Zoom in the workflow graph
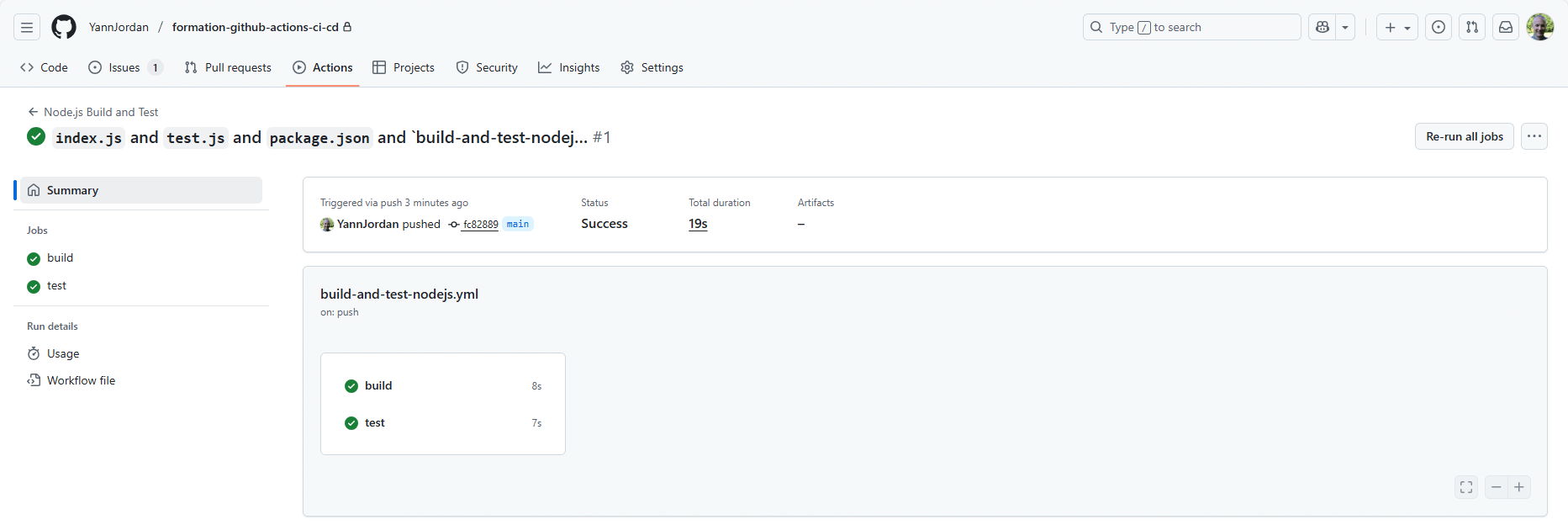Viewport: 1568px width, 525px height. 1519,487
